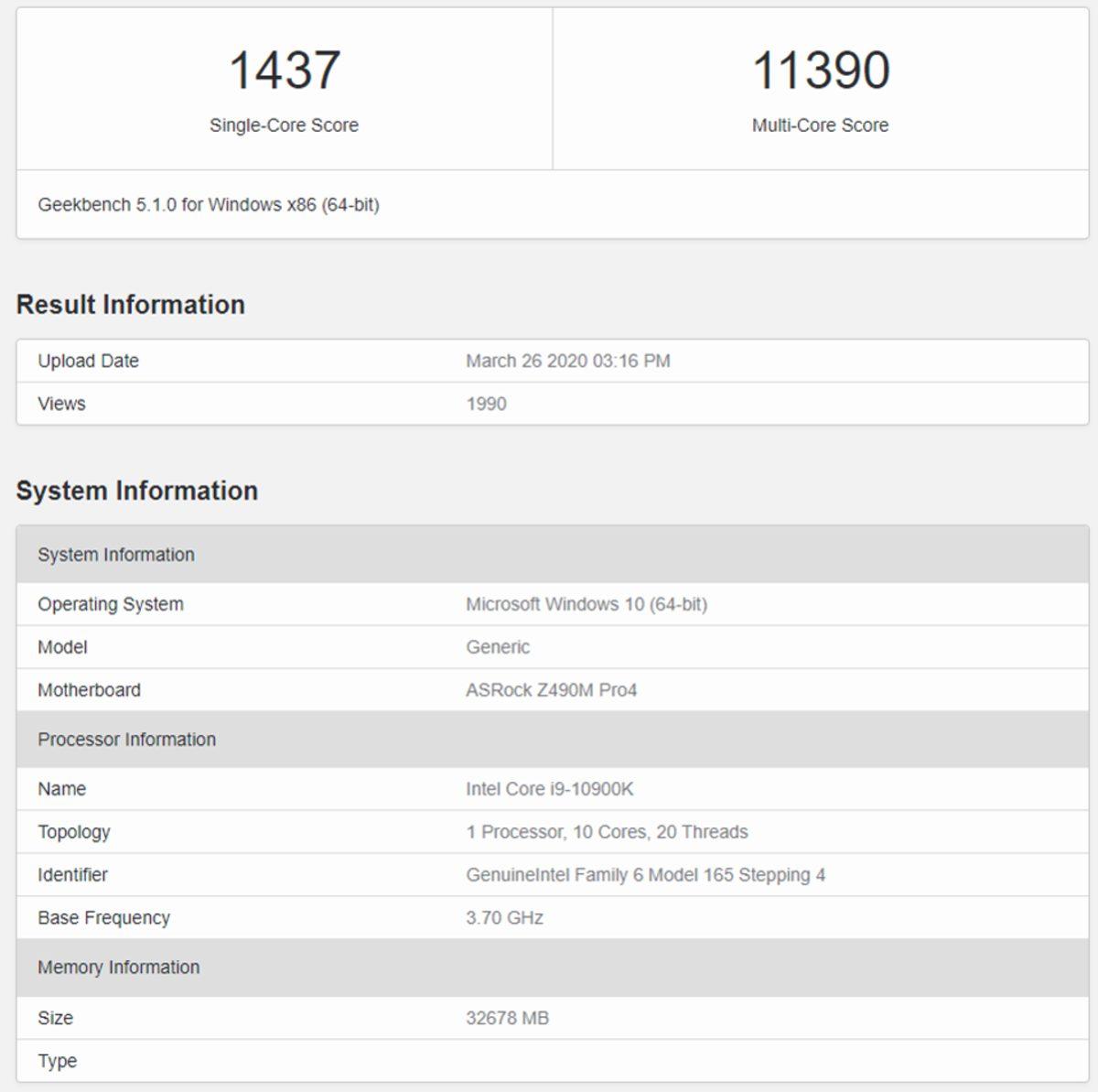Screen dimensions: 1098x1092
Task: Select the Identifier GenuineIntel value
Action: tap(643, 875)
